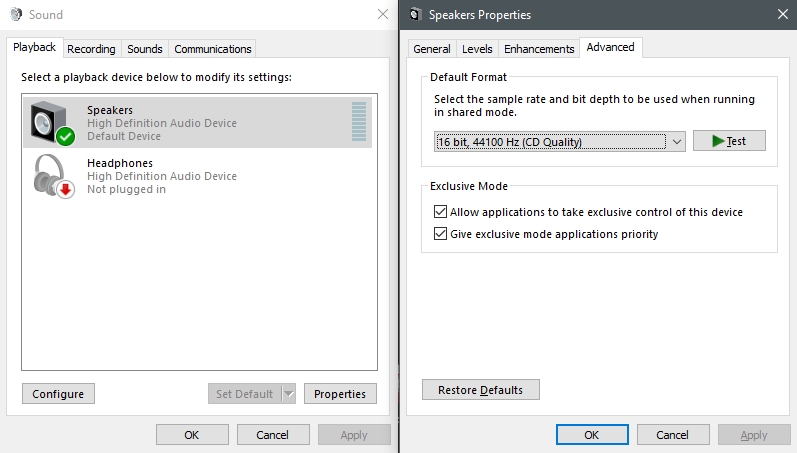797x453 pixels.
Task: Select the Headphones device icon
Action: point(54,176)
